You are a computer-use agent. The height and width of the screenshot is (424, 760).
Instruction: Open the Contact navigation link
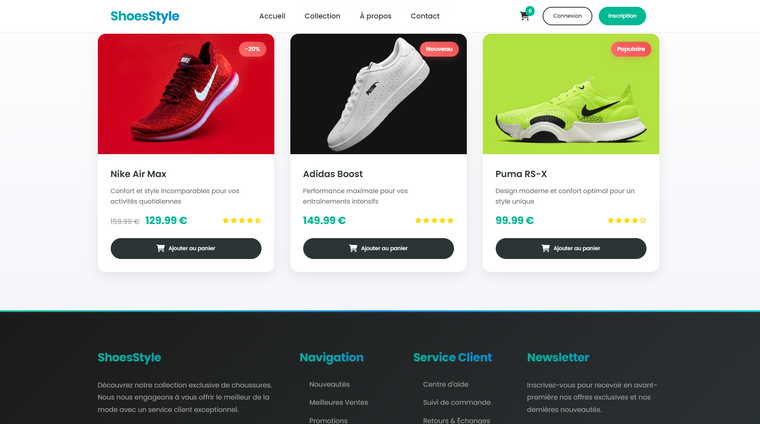(425, 16)
